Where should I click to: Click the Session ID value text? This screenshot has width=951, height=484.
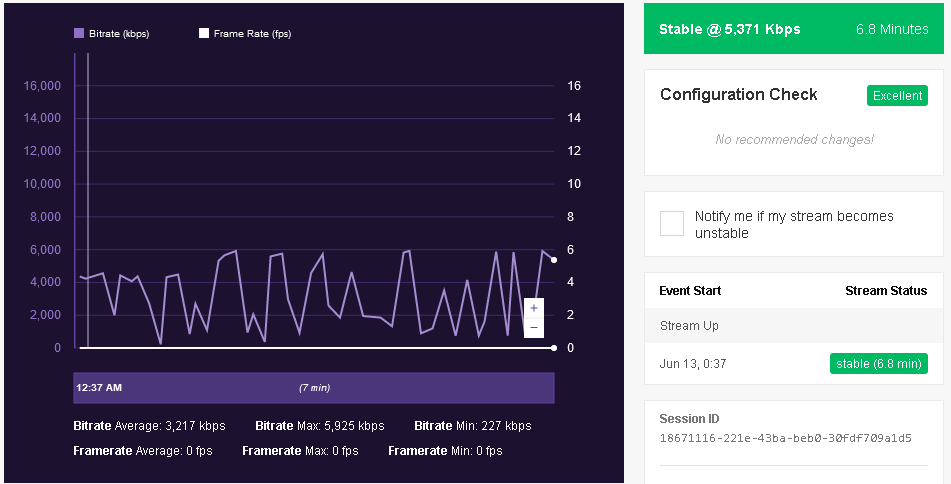click(785, 438)
